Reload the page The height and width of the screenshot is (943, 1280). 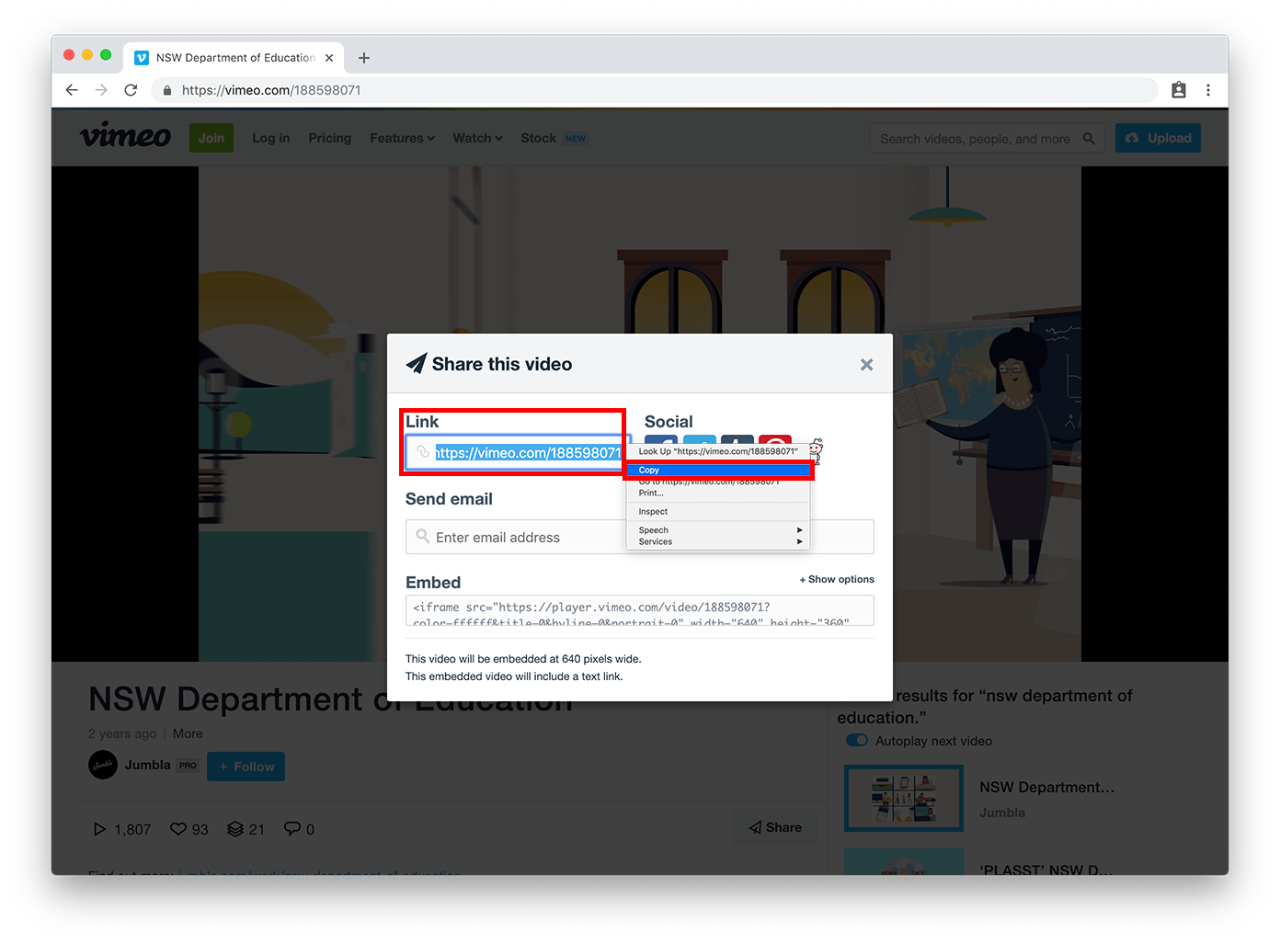(x=130, y=90)
